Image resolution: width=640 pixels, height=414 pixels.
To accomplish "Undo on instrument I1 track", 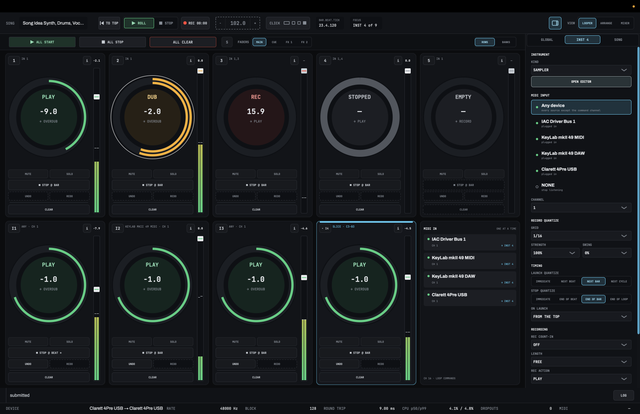I will (28, 364).
